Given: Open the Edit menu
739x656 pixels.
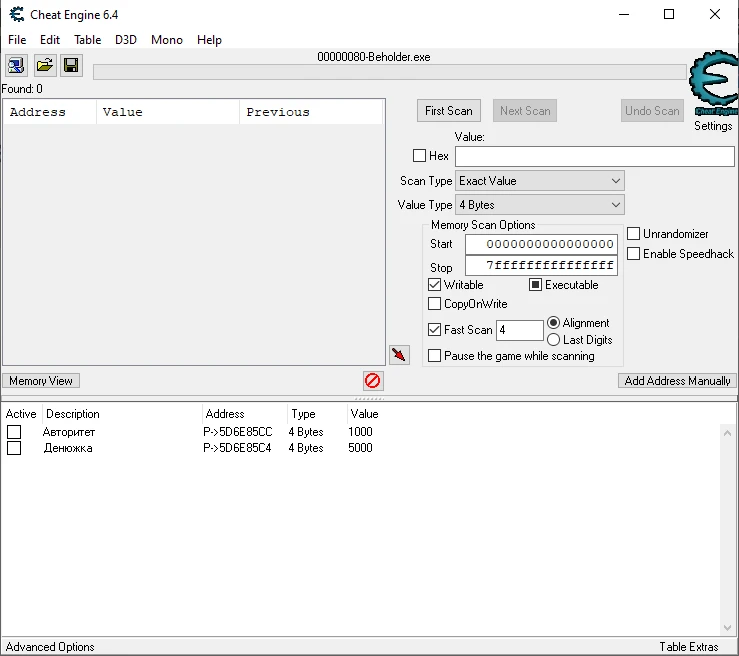Looking at the screenshot, I should (50, 40).
